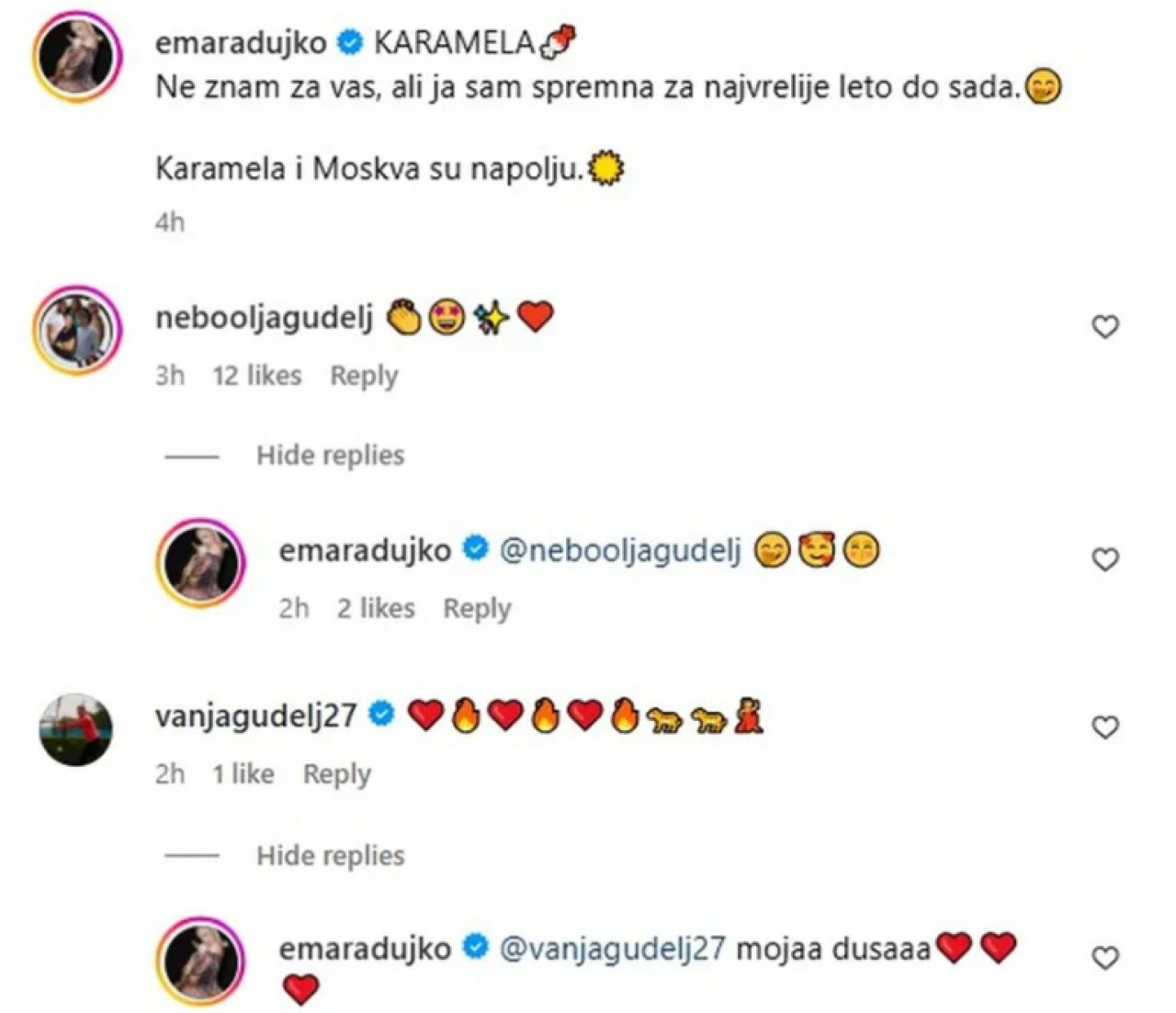Like nebooljagudelj's comment with heart icon
Image resolution: width=1176 pixels, height=1013 pixels.
(1105, 327)
